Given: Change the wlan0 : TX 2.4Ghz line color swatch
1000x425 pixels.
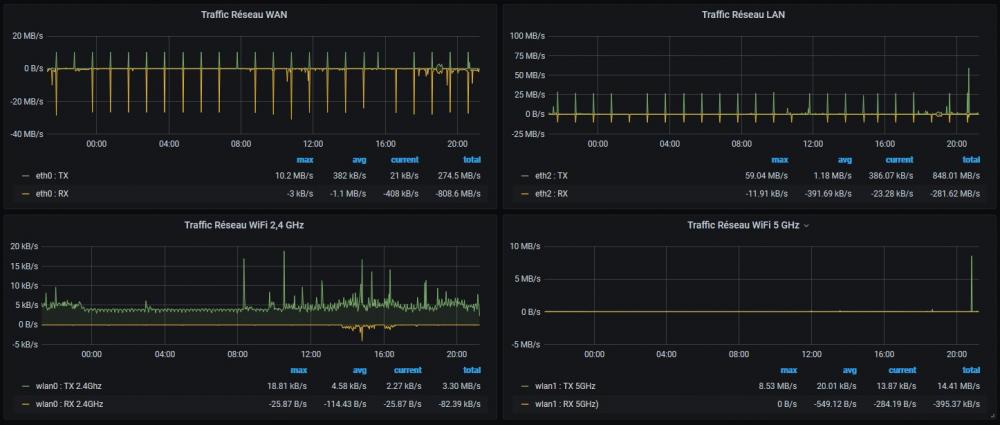Looking at the screenshot, I should coord(25,385).
